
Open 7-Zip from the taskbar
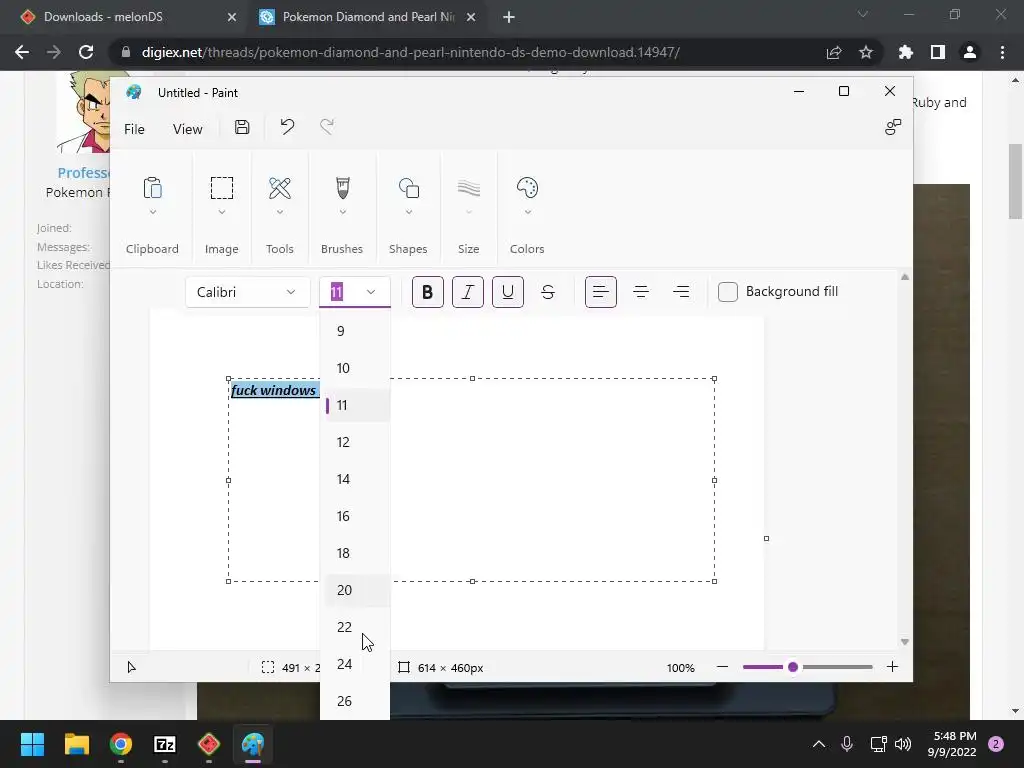(x=165, y=744)
